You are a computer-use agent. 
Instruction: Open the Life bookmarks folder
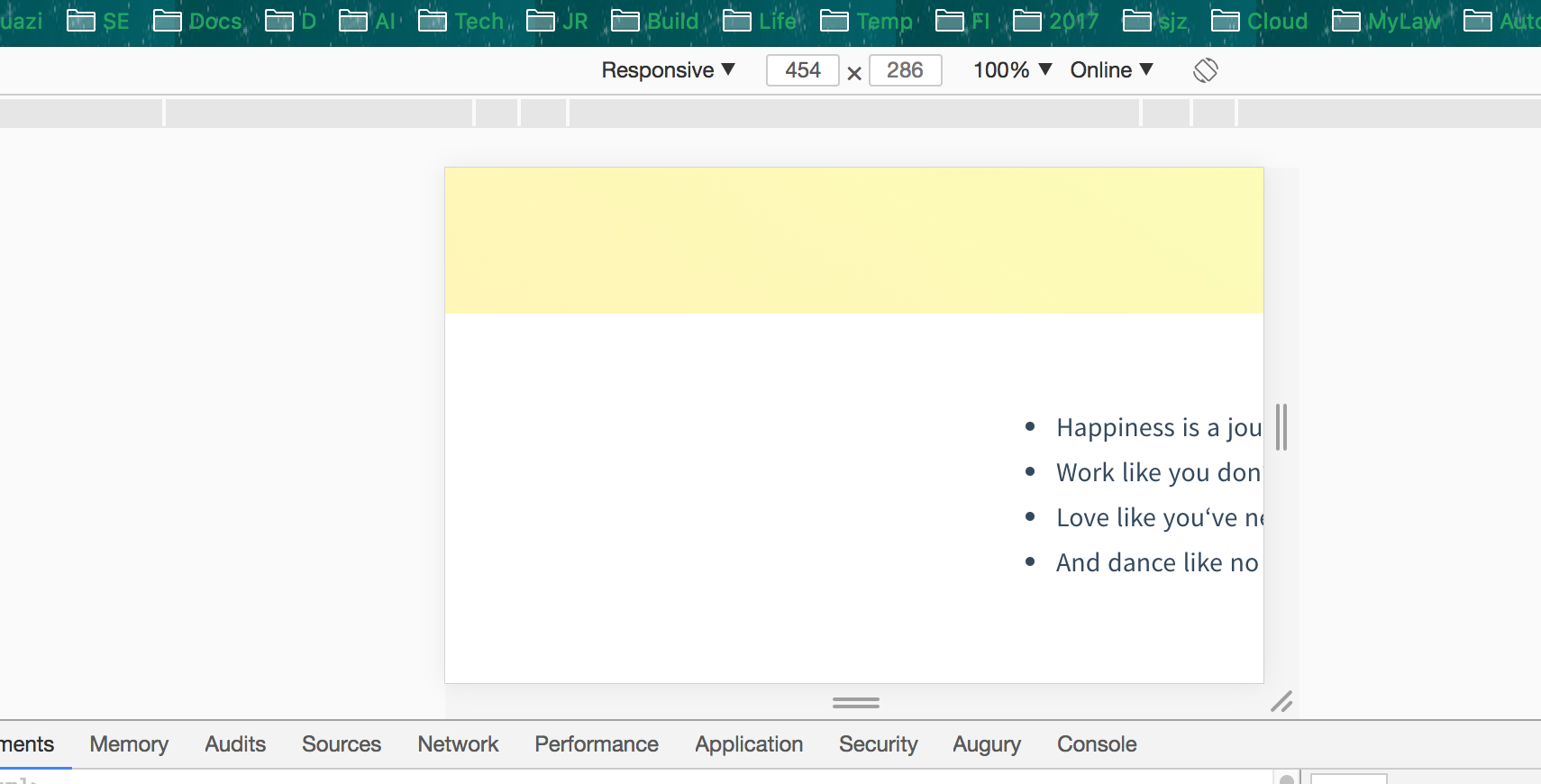(760, 21)
